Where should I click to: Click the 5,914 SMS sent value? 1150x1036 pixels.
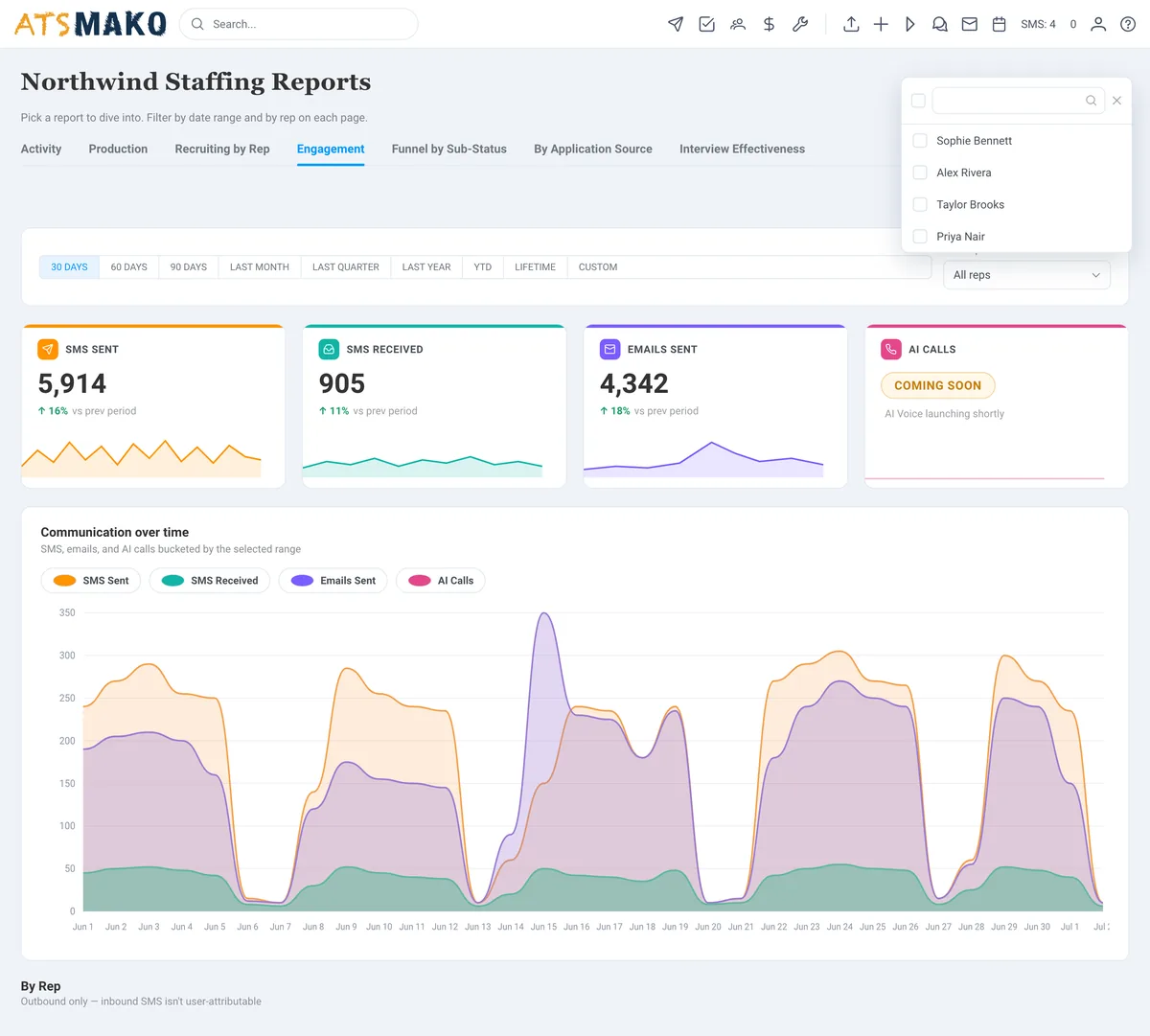[x=72, y=383]
